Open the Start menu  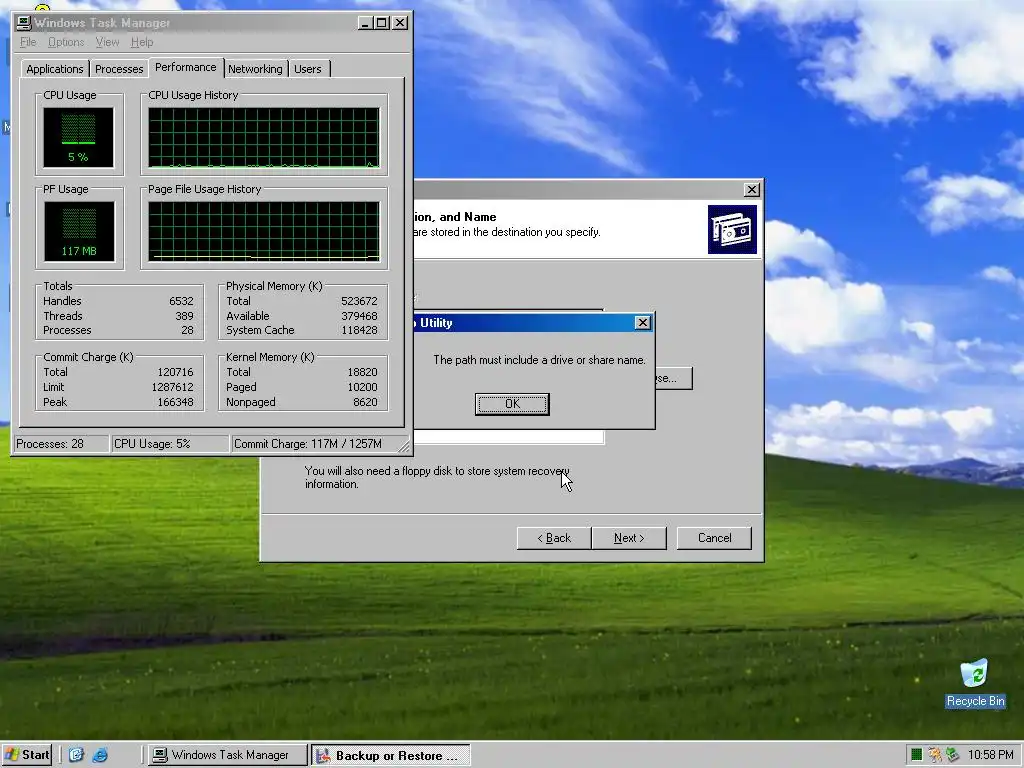coord(27,755)
